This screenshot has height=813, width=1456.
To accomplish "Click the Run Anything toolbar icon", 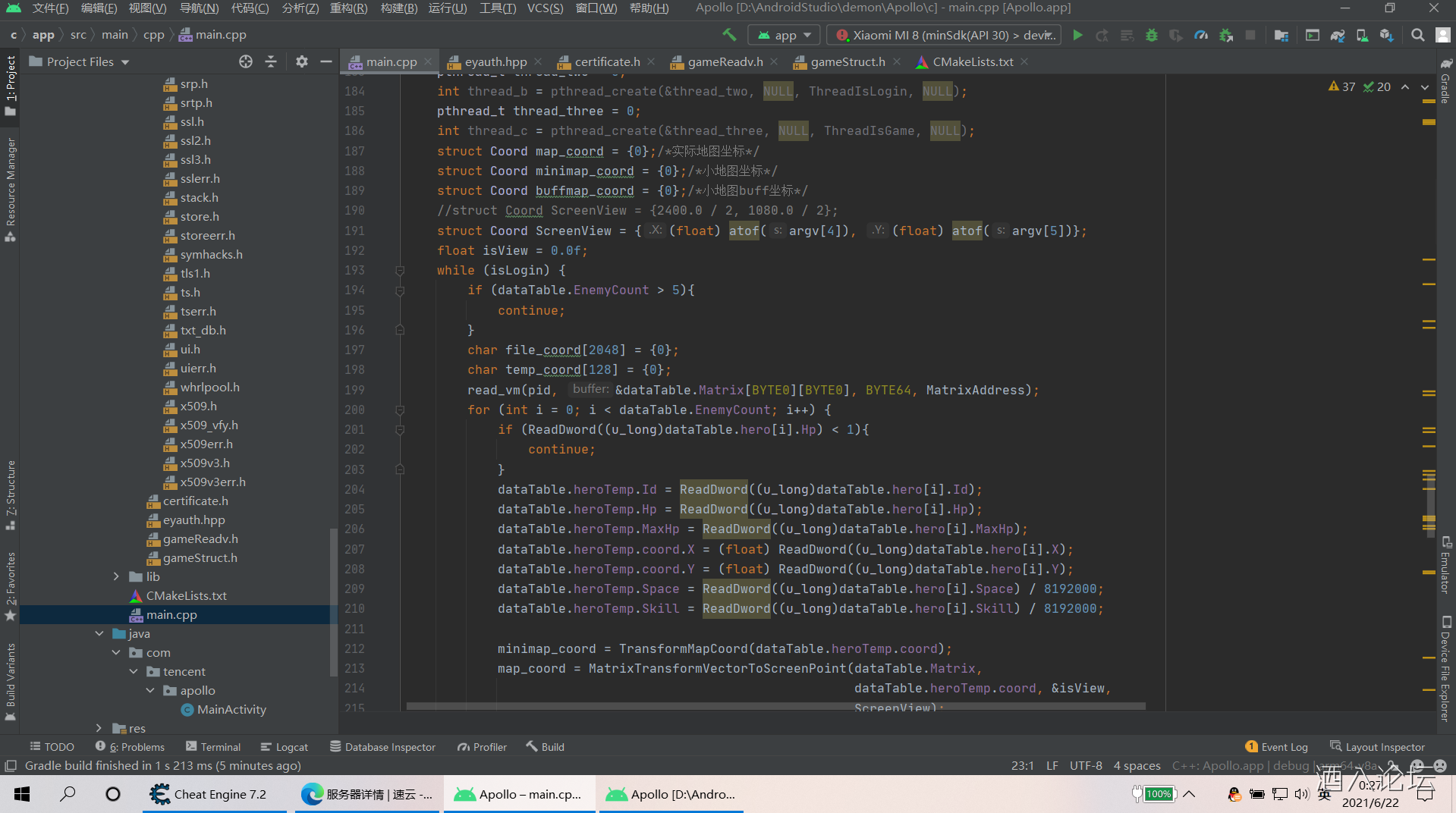I will (x=1313, y=35).
